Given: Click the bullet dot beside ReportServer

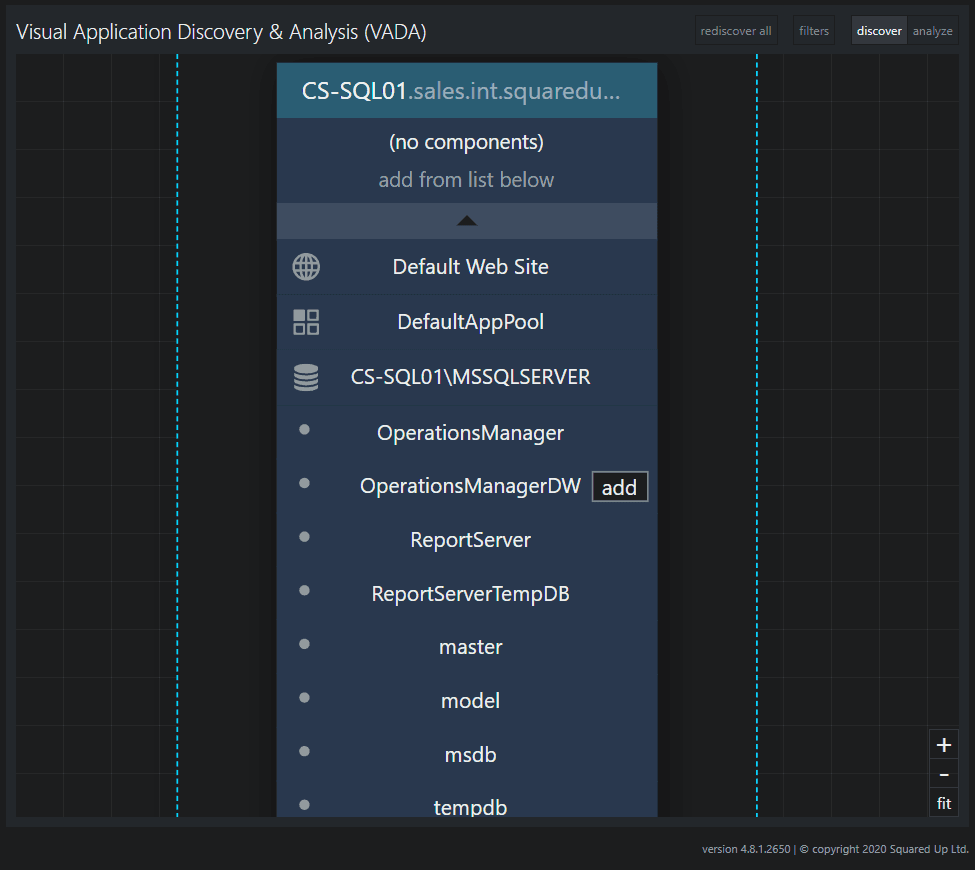Looking at the screenshot, I should click(x=304, y=537).
